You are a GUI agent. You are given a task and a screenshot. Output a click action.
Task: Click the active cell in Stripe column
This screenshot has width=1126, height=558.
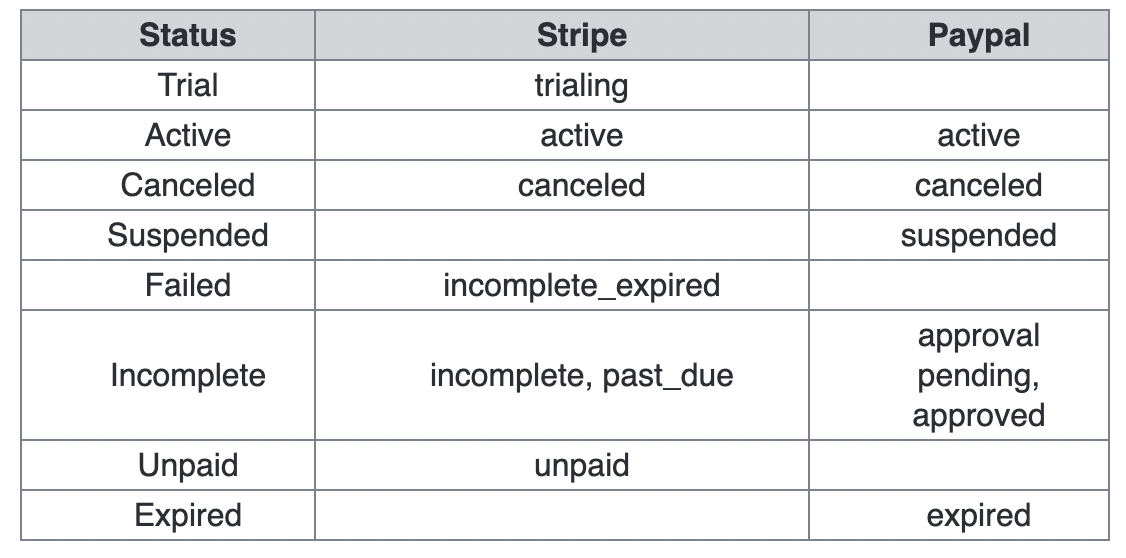(x=581, y=135)
